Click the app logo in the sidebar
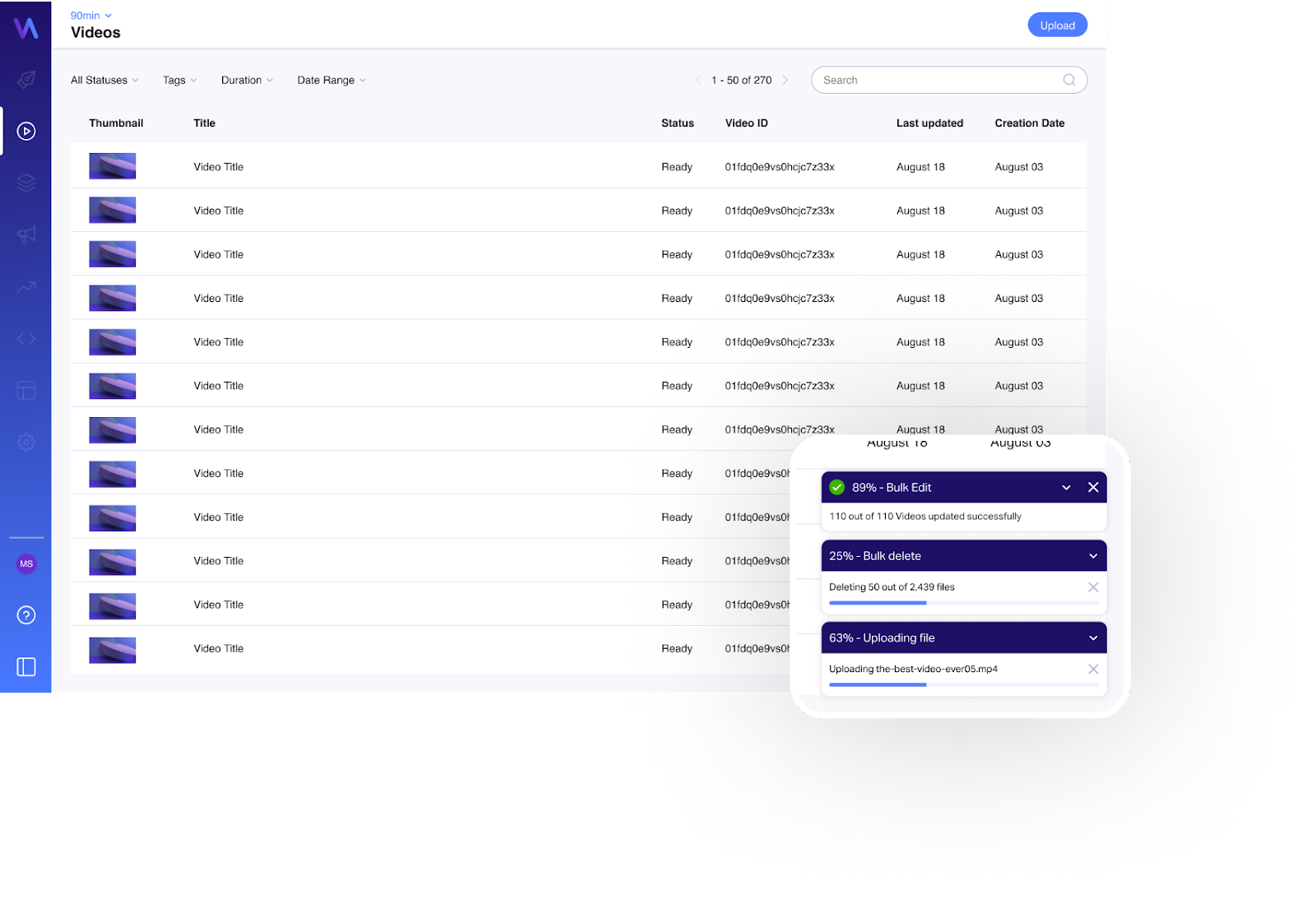 tap(26, 27)
